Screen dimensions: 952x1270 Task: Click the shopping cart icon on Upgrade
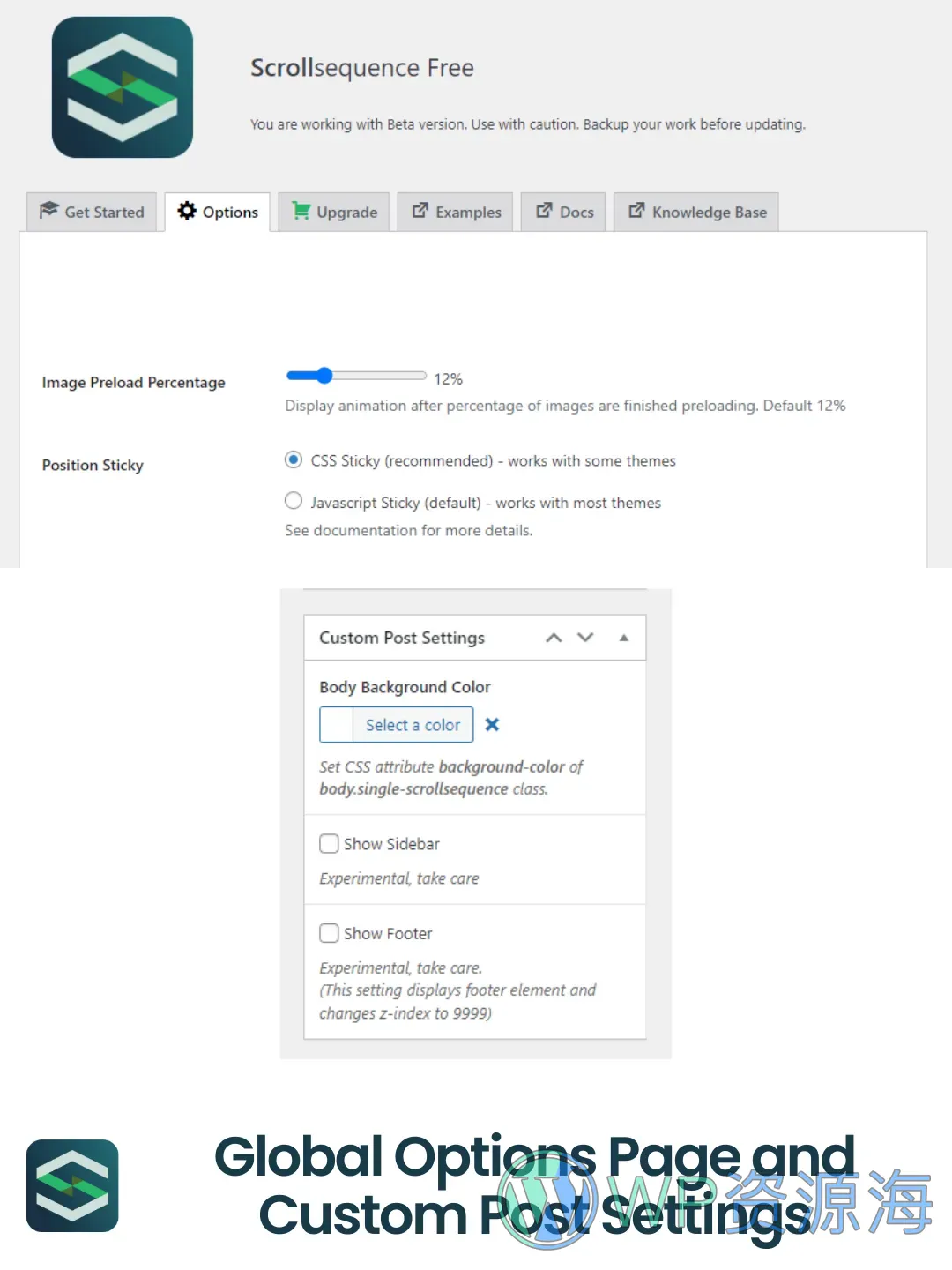coord(301,211)
